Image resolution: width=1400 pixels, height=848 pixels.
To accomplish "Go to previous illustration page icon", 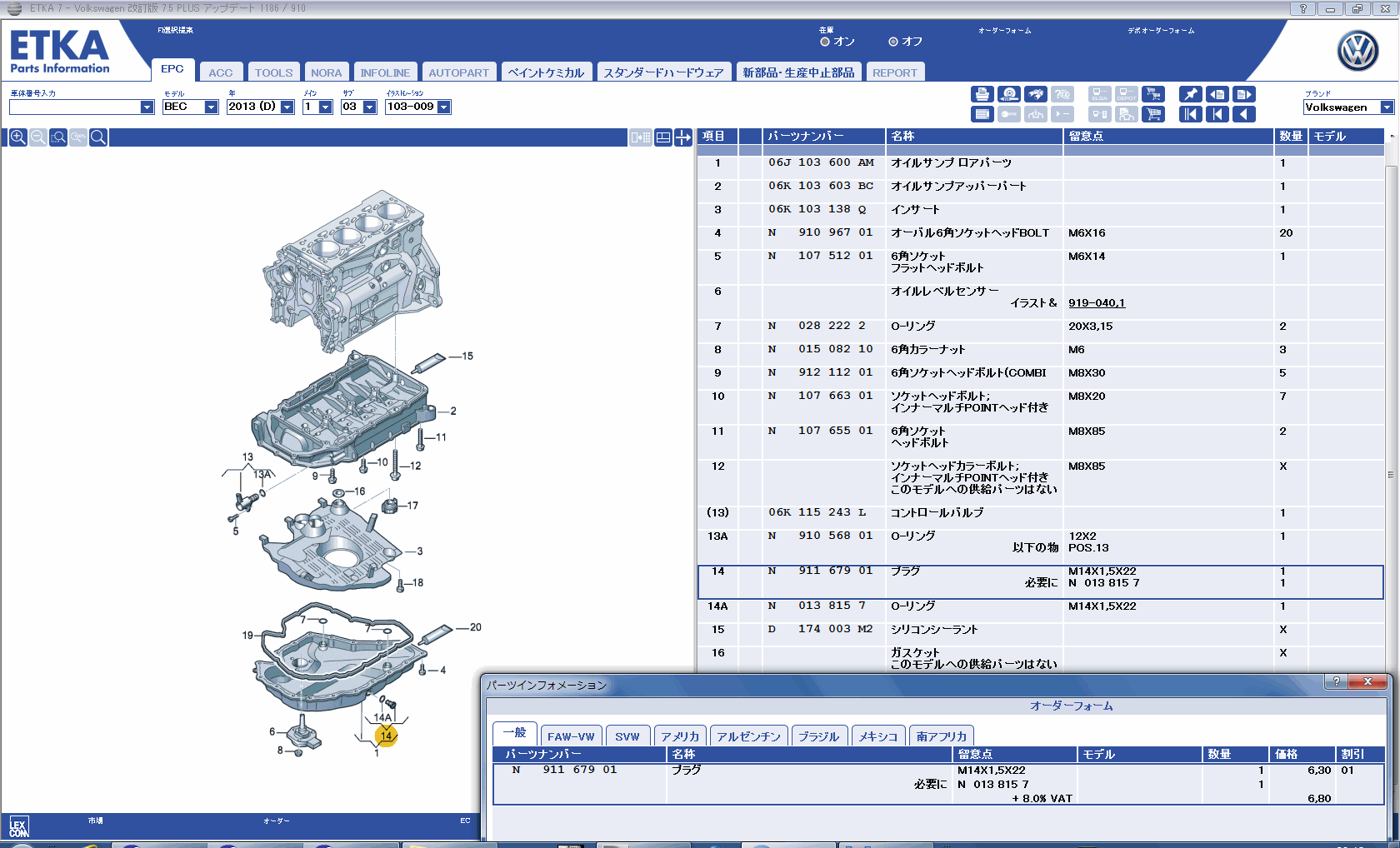I will click(1217, 94).
